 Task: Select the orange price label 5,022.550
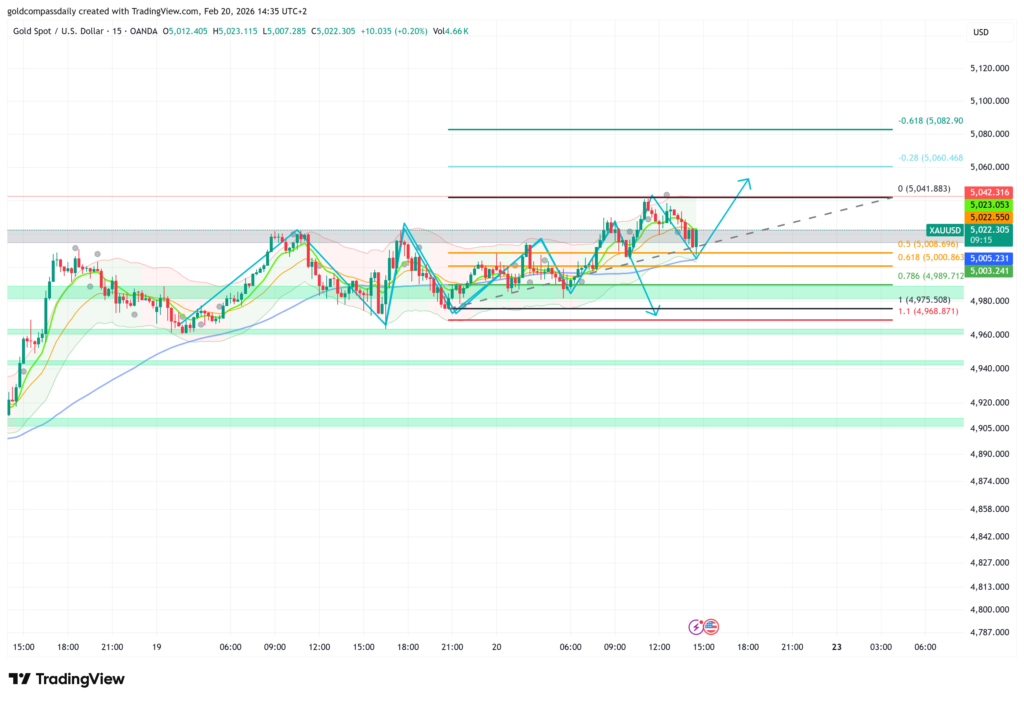tap(989, 218)
